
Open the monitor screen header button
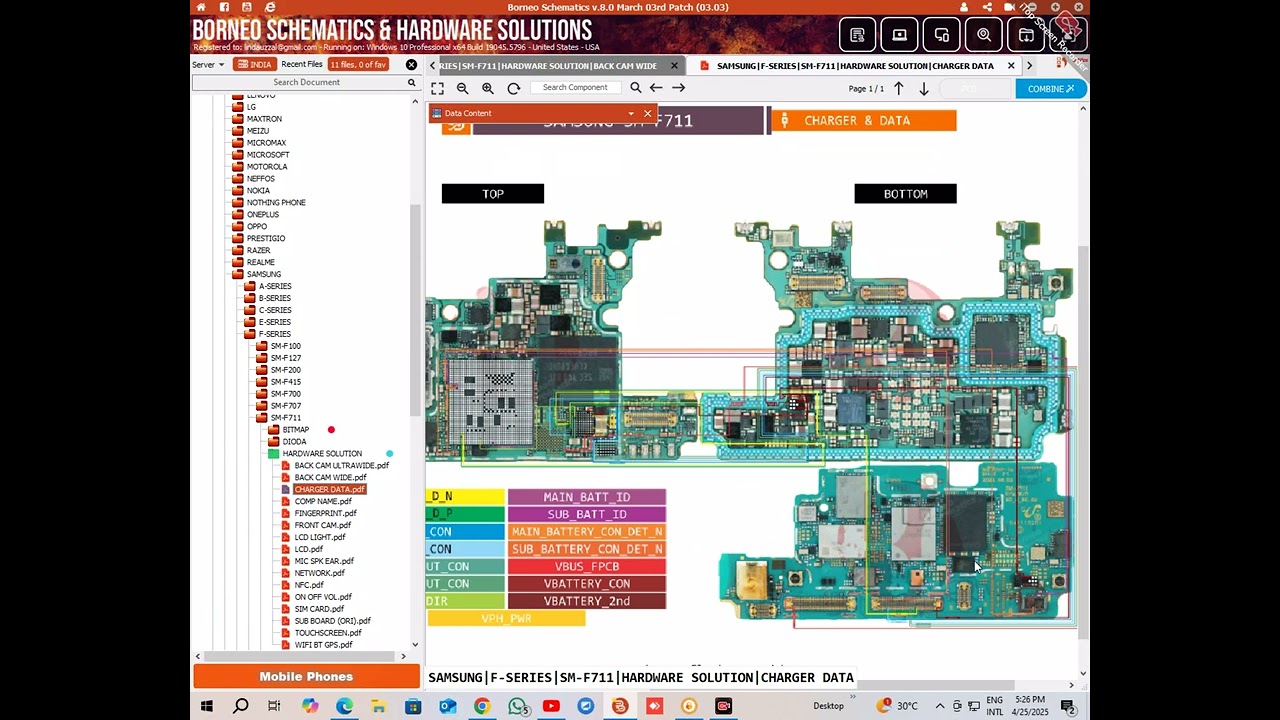coord(899,35)
